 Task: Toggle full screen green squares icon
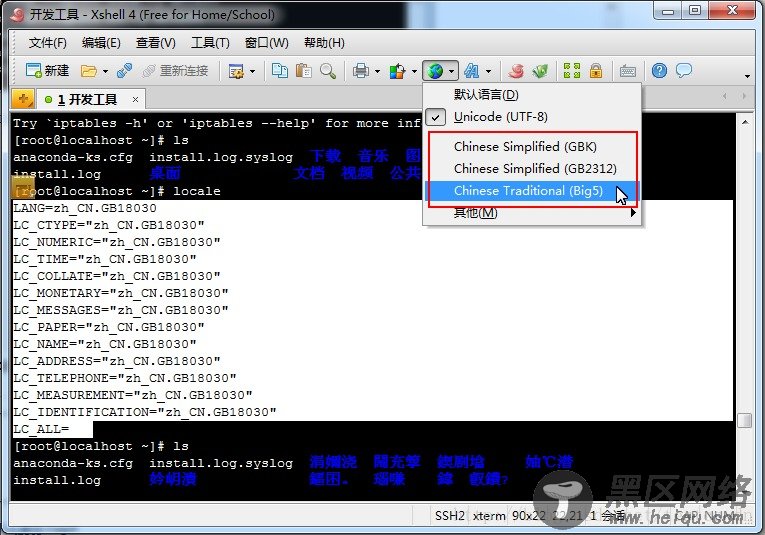[x=572, y=71]
